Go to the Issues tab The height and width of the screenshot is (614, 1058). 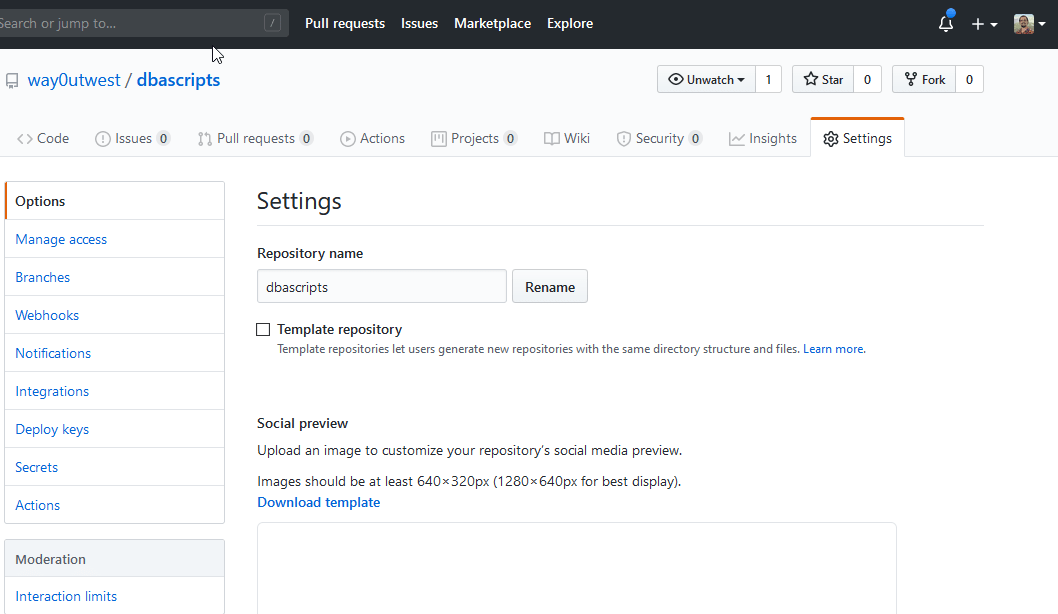132,139
